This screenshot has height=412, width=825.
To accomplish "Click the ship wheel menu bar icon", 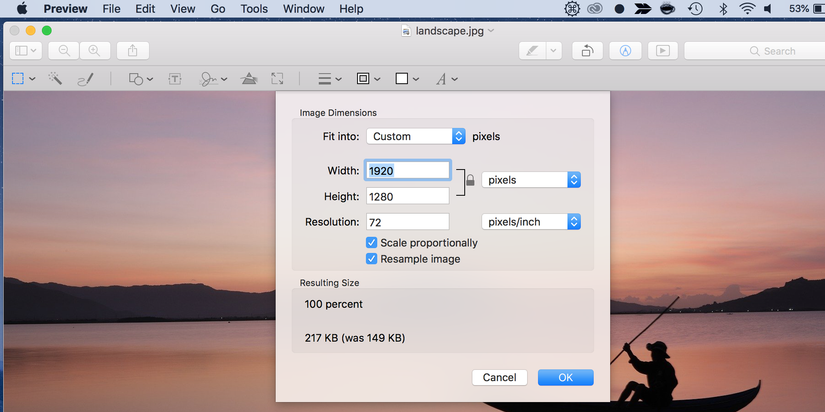I will (572, 9).
